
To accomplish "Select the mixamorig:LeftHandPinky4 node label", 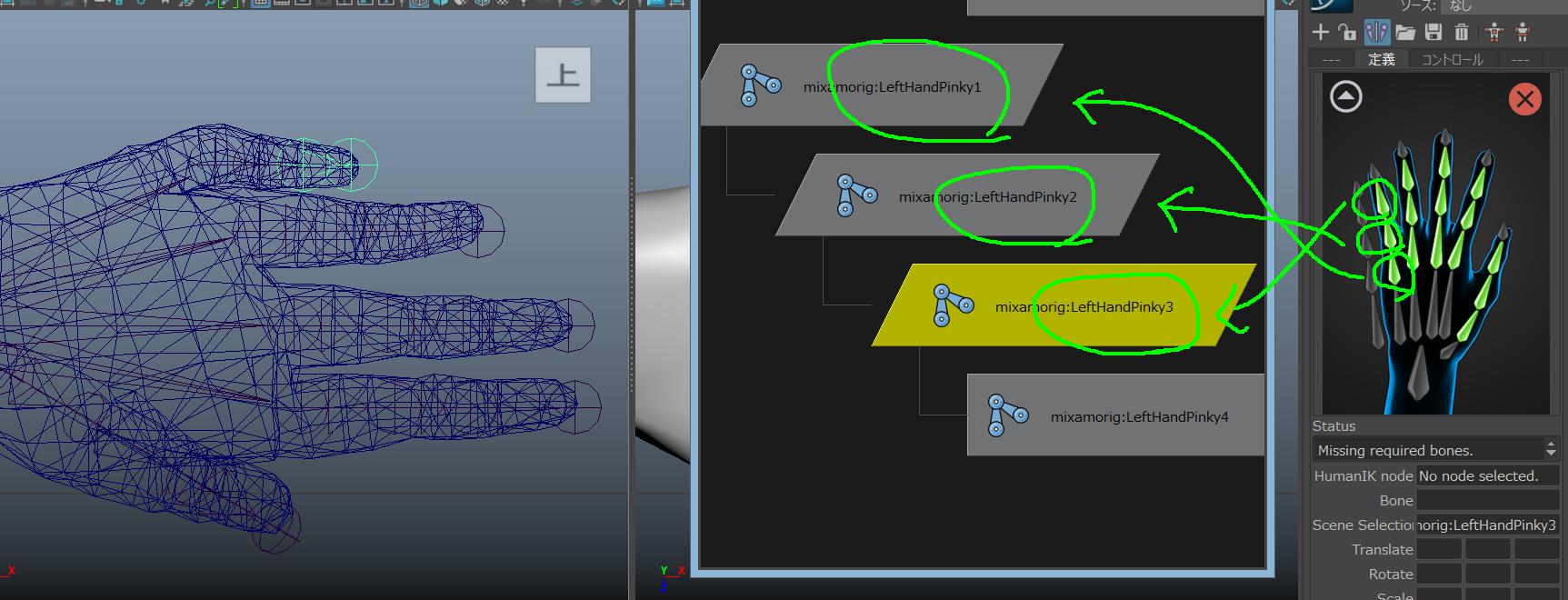I will [1139, 417].
